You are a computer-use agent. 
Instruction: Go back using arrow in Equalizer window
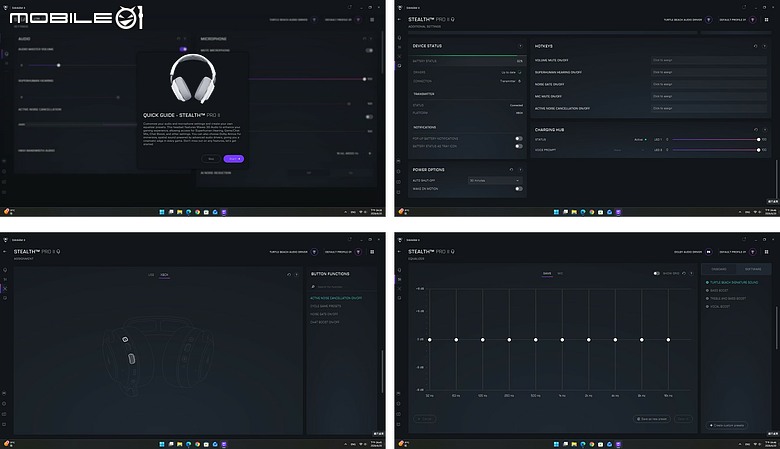399,252
